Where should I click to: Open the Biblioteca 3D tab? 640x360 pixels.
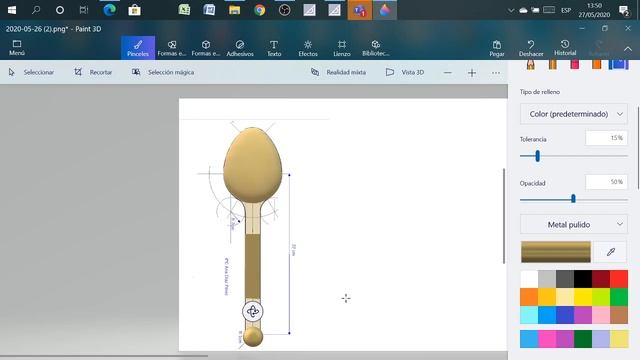click(376, 48)
